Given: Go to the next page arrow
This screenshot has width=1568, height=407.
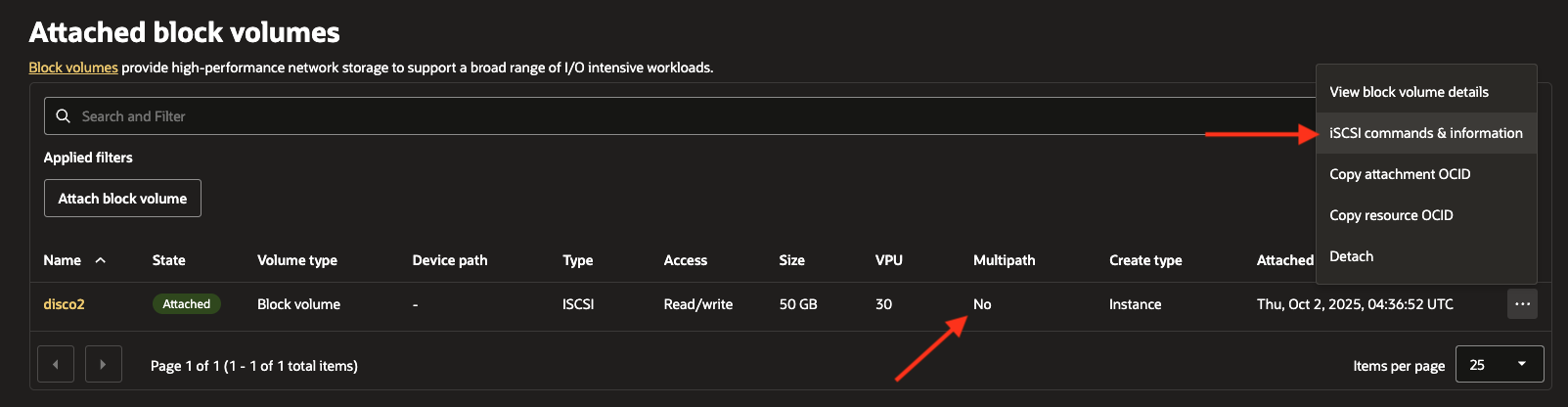Looking at the screenshot, I should point(103,365).
